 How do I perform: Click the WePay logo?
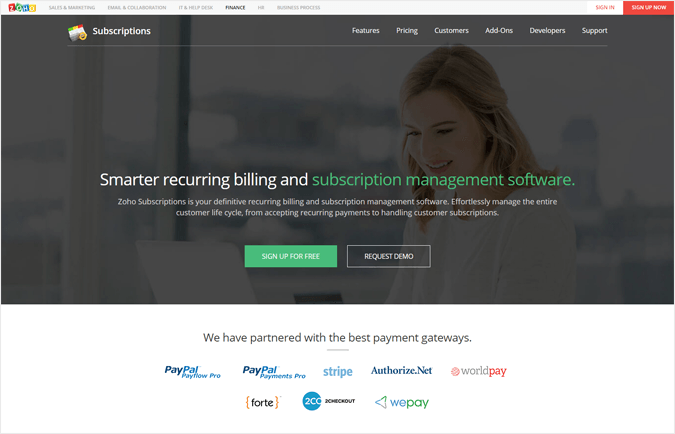402,402
